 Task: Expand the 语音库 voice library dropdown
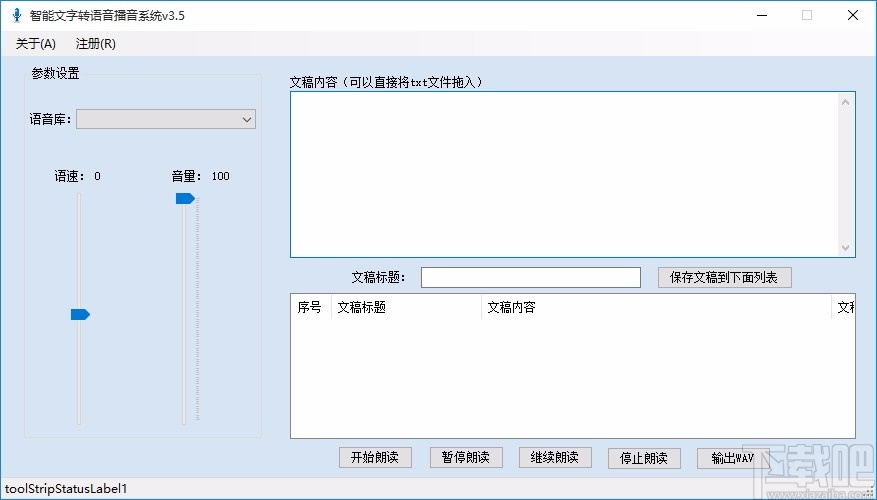tap(166, 119)
